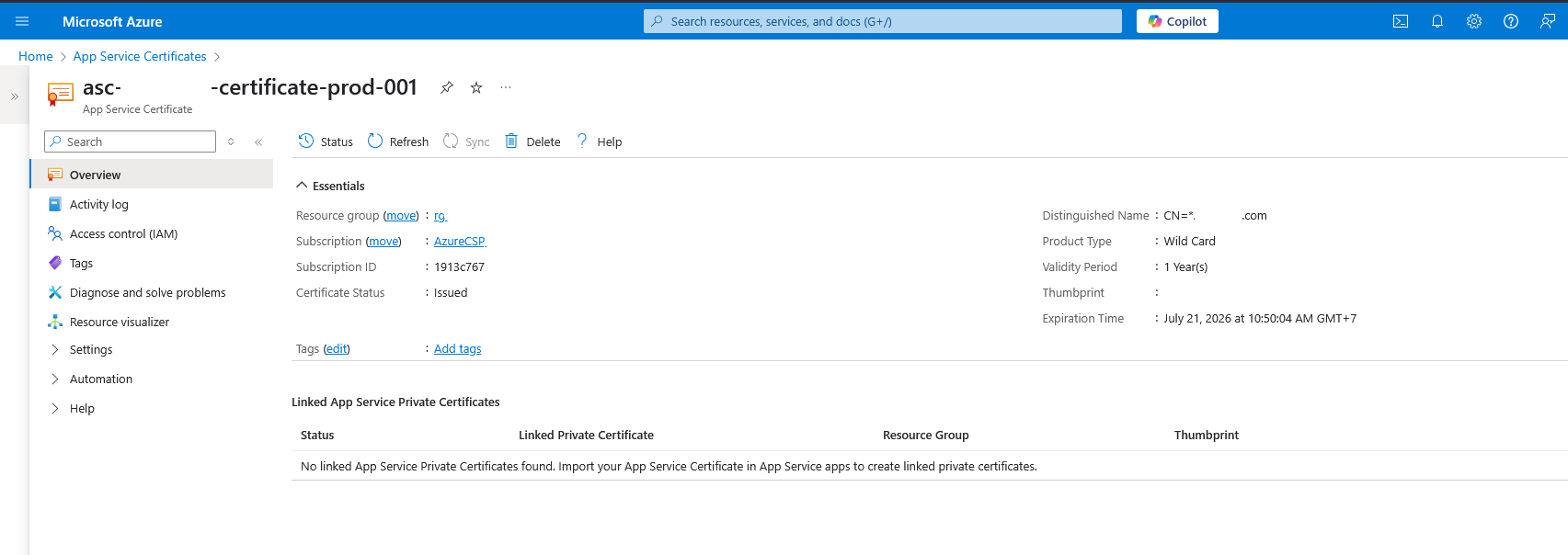
Task: Open the rg resource group link
Action: 441,215
